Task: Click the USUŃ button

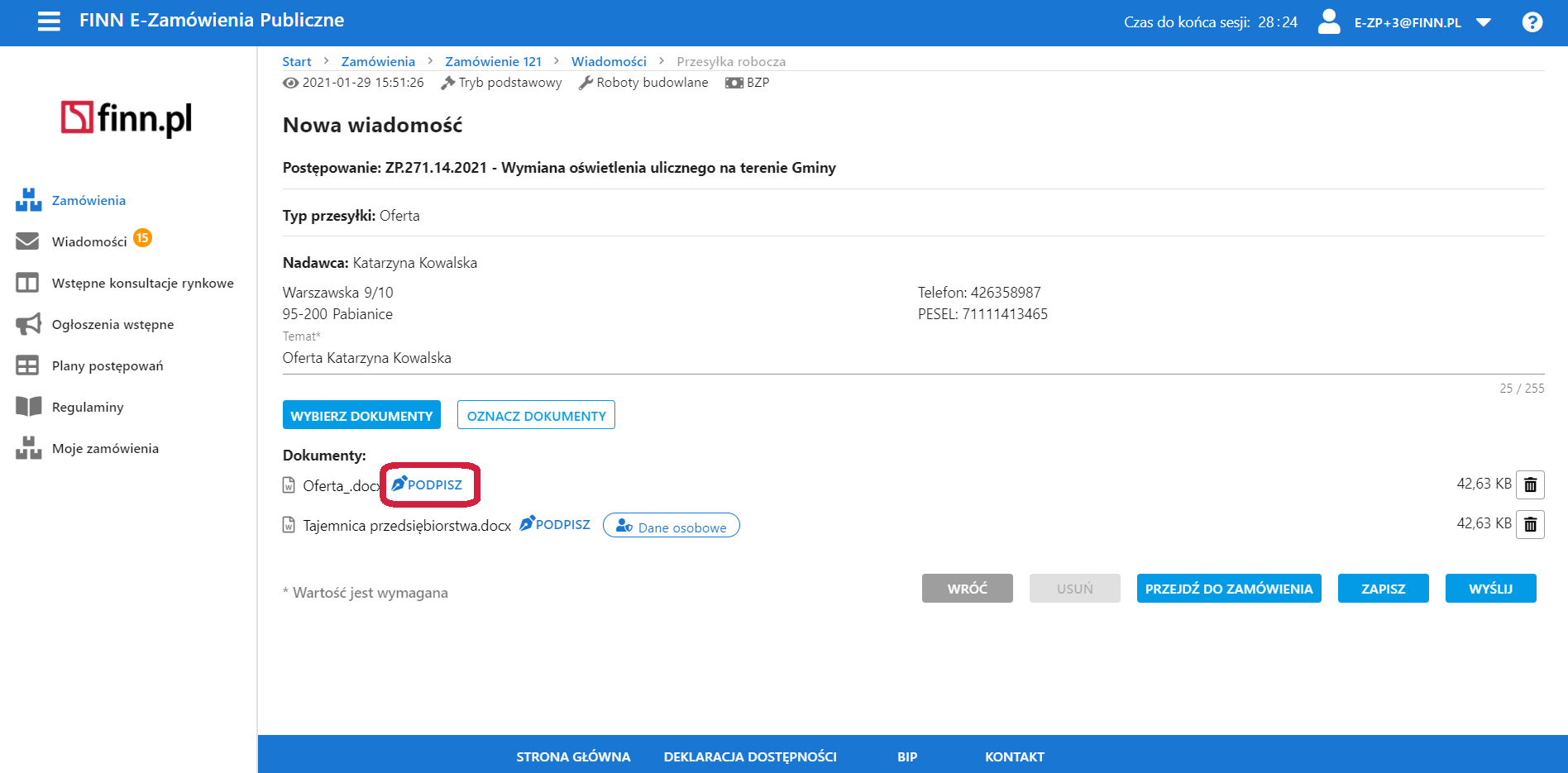Action: (x=1075, y=589)
